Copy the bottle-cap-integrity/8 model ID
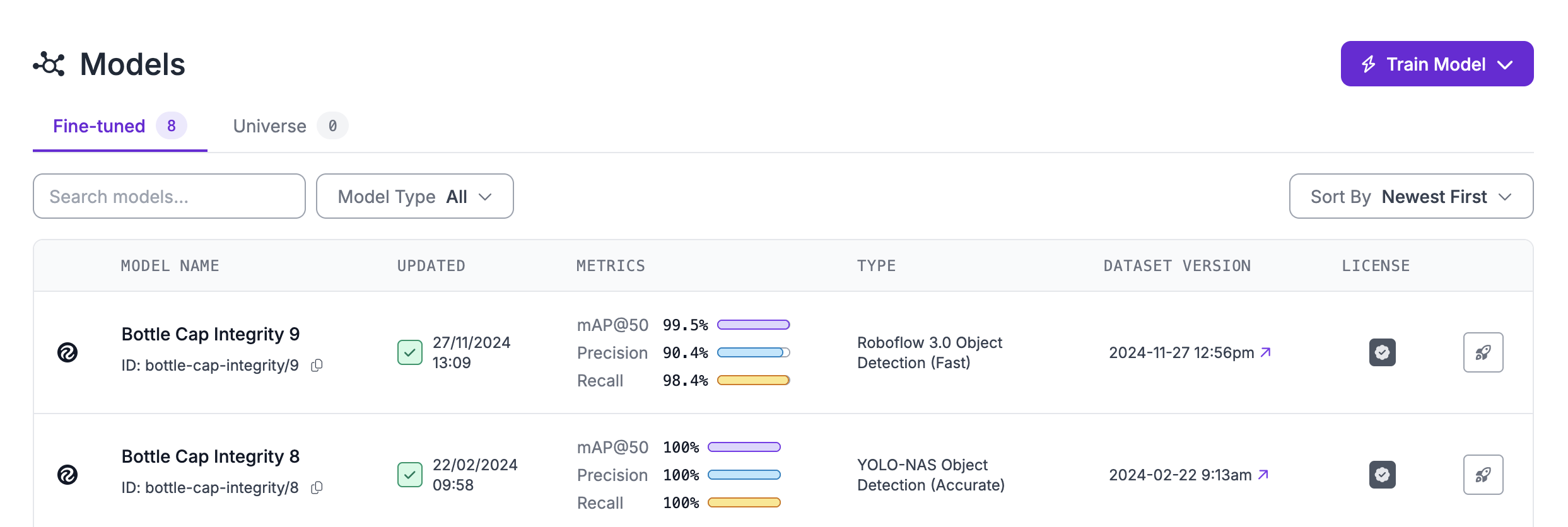This screenshot has width=1568, height=527. (x=317, y=488)
